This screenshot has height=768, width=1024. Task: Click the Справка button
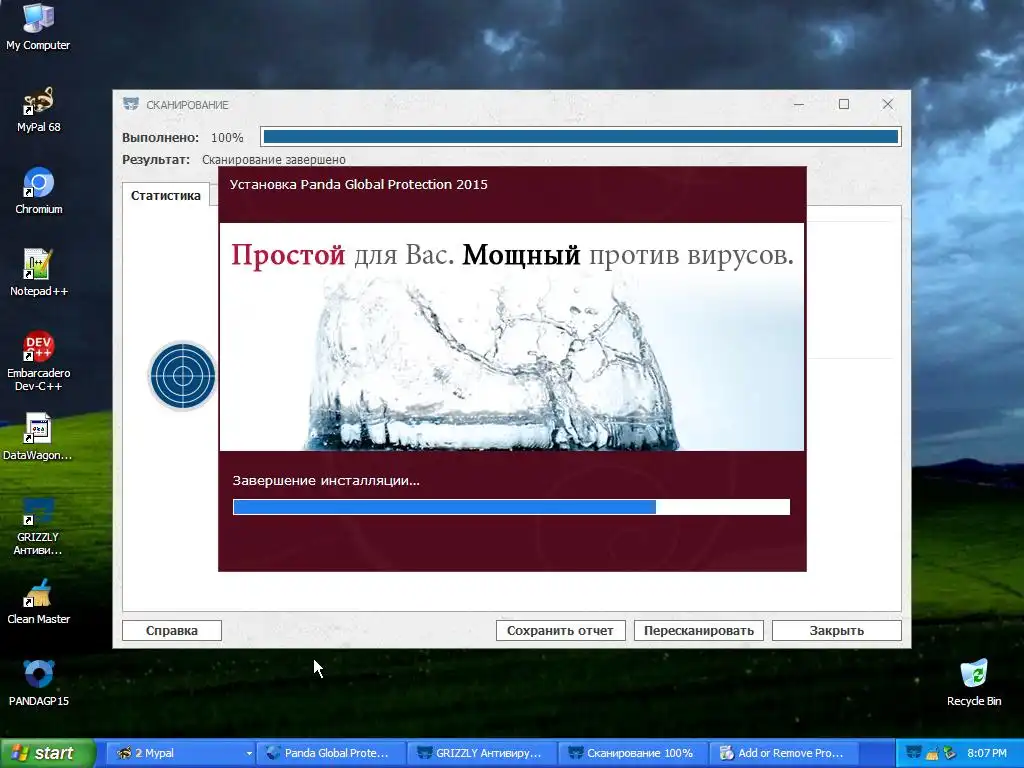click(x=172, y=630)
